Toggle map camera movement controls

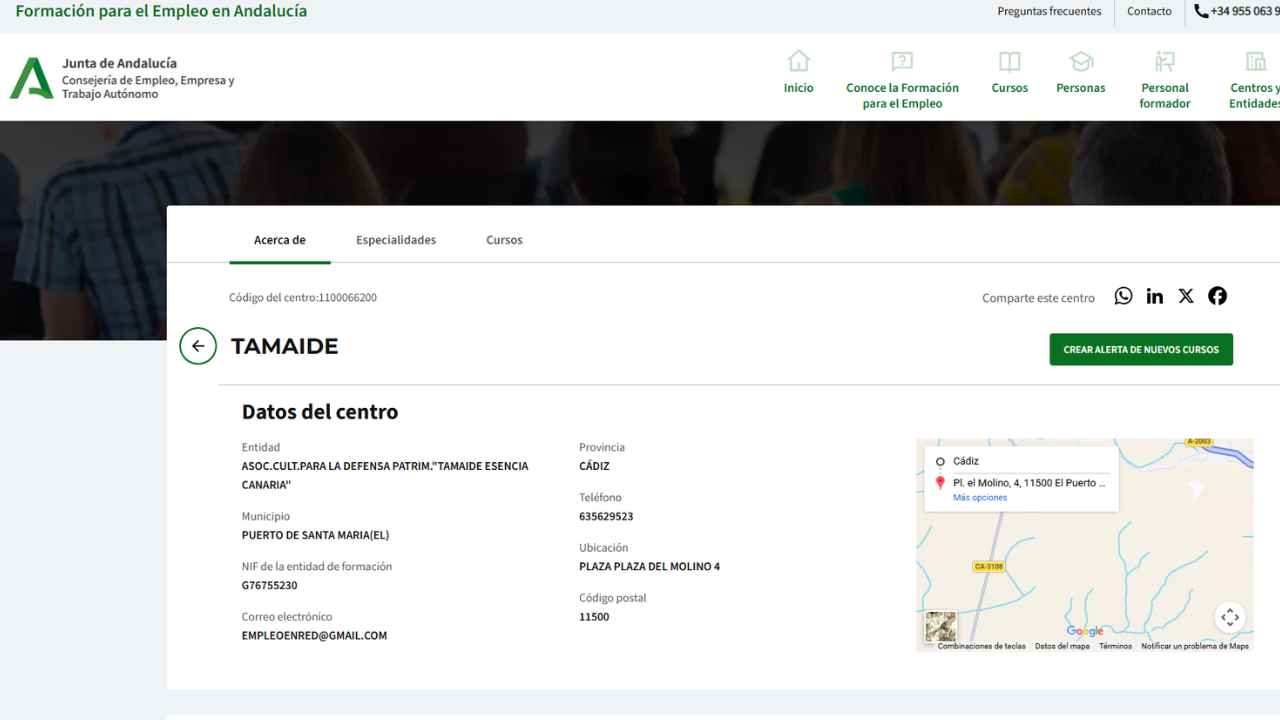(x=1230, y=617)
